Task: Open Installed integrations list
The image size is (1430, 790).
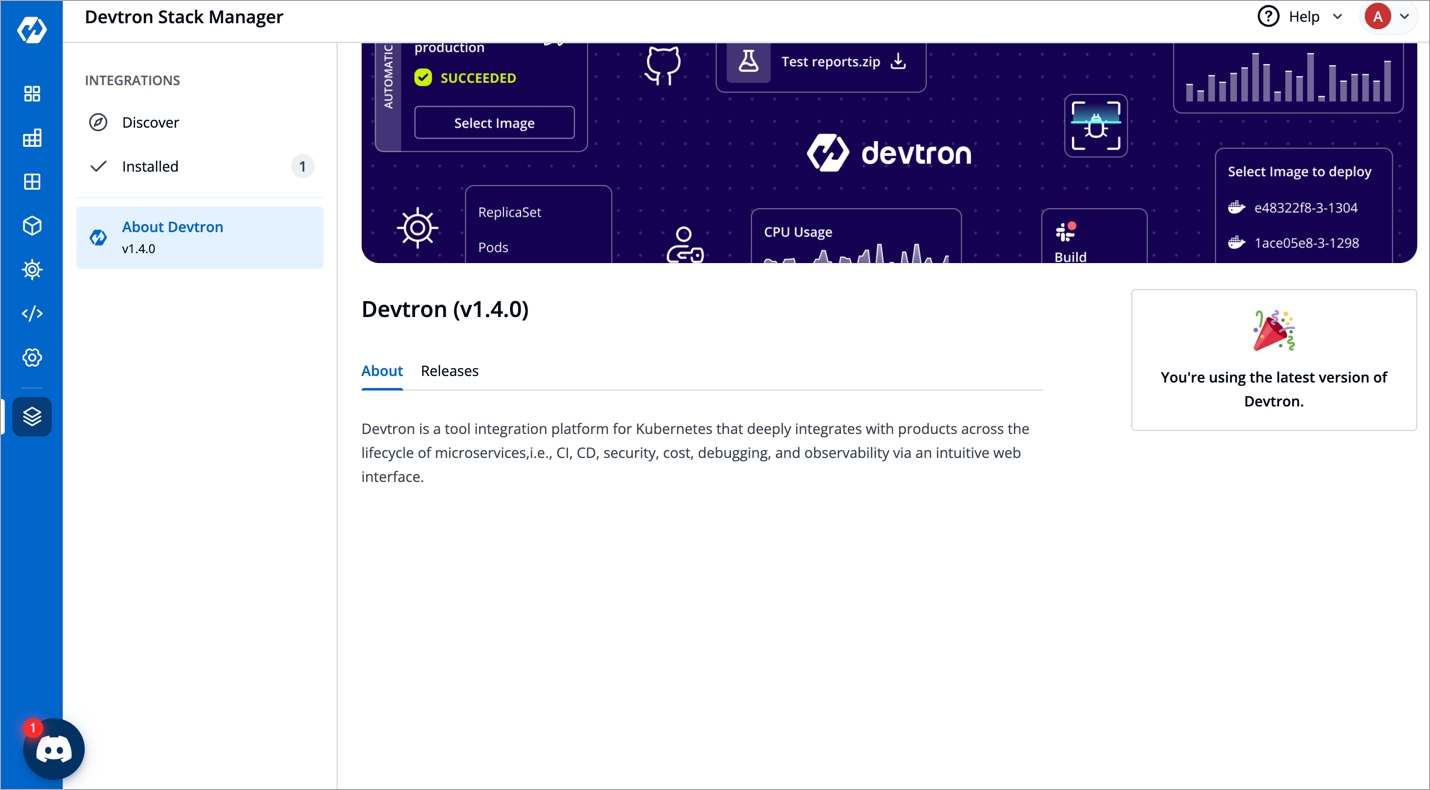Action: click(x=150, y=167)
